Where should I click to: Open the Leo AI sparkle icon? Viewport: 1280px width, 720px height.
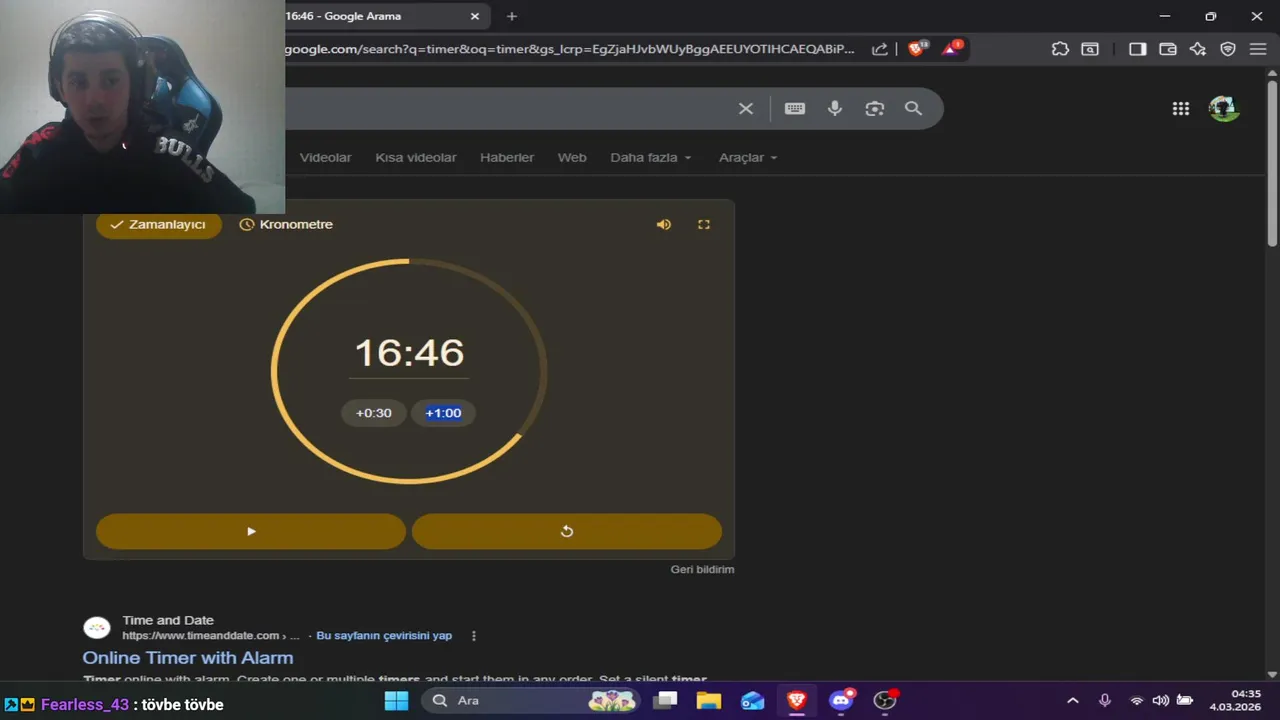tap(1198, 49)
